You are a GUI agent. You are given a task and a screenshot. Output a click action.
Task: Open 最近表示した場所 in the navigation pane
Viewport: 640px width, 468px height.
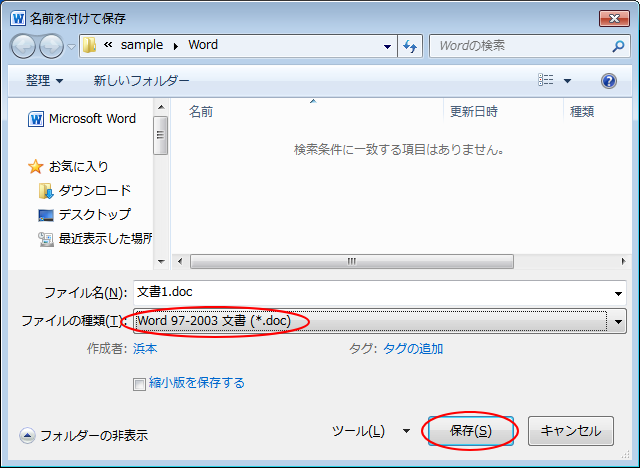[95, 239]
